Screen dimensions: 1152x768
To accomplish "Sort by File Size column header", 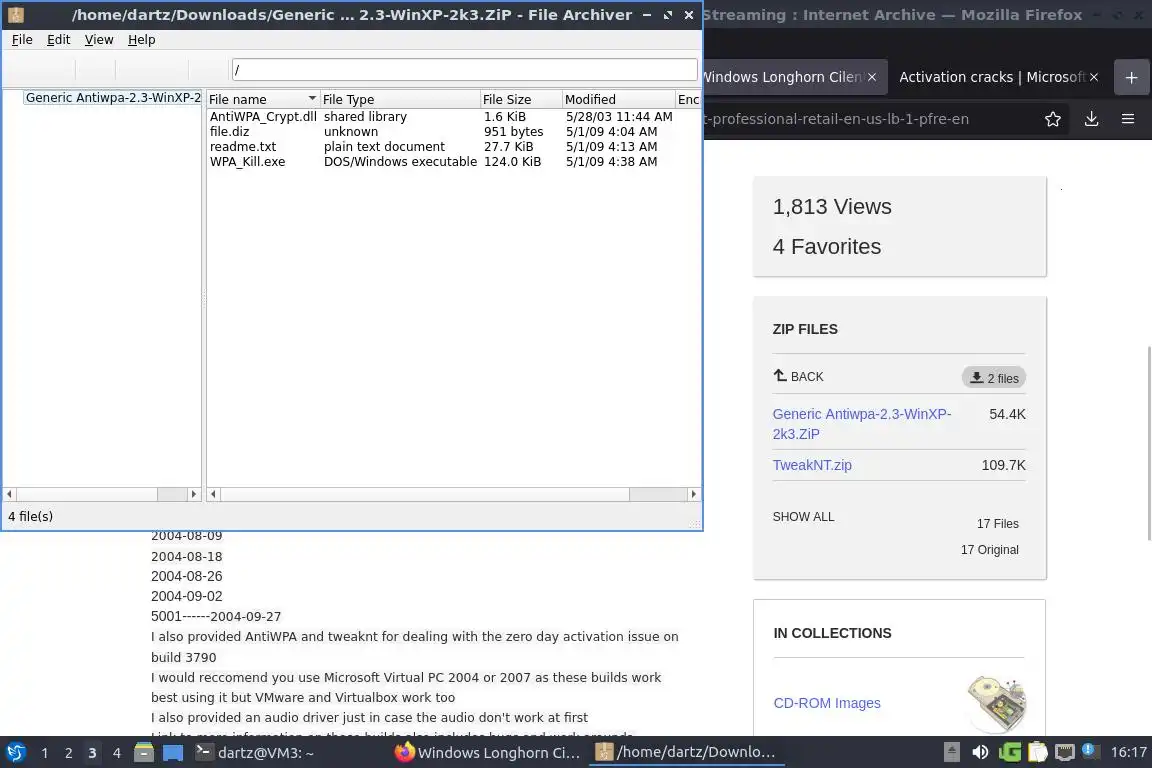I will pos(522,99).
